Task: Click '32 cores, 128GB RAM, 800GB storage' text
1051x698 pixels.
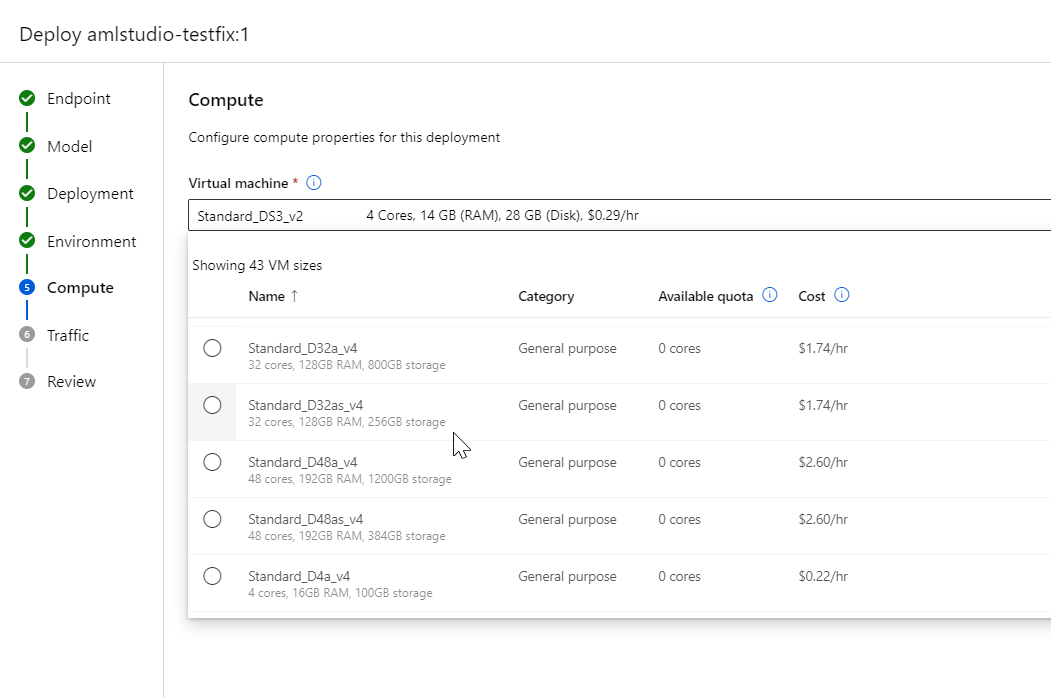Action: click(347, 365)
